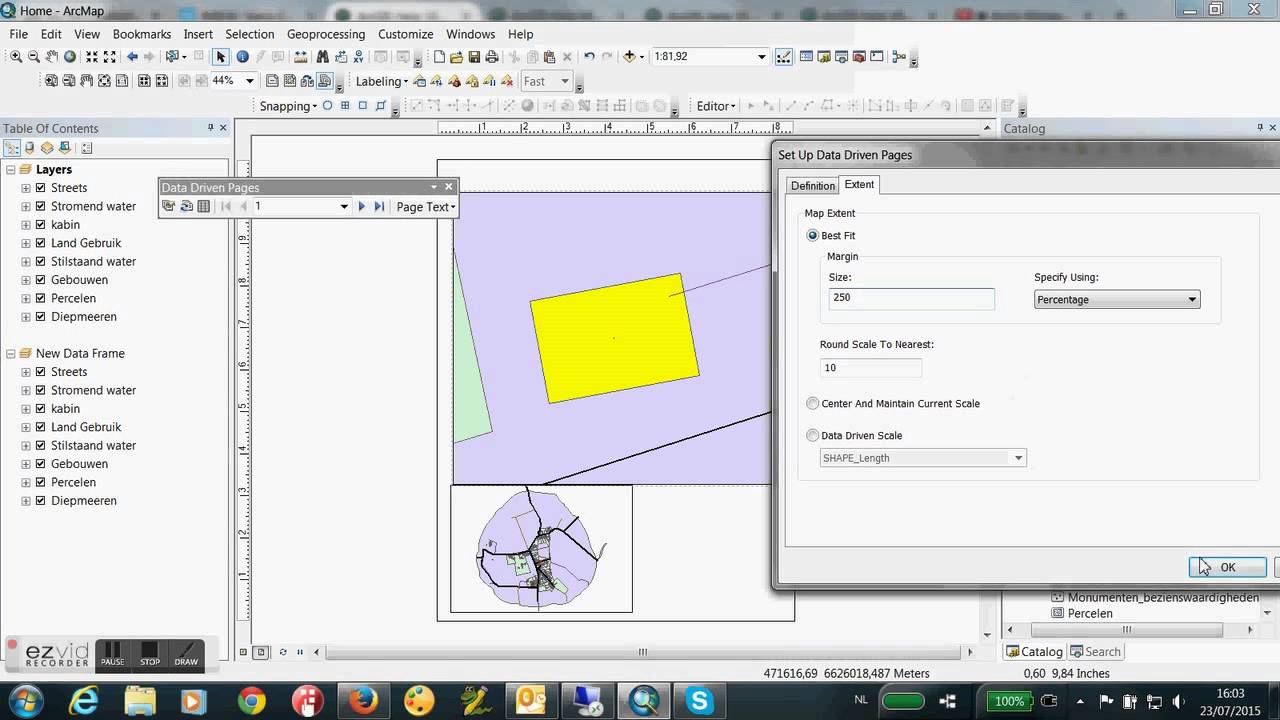Open the ModelBuilder window icon
Viewport: 1280px width, 720px height.
point(898,57)
